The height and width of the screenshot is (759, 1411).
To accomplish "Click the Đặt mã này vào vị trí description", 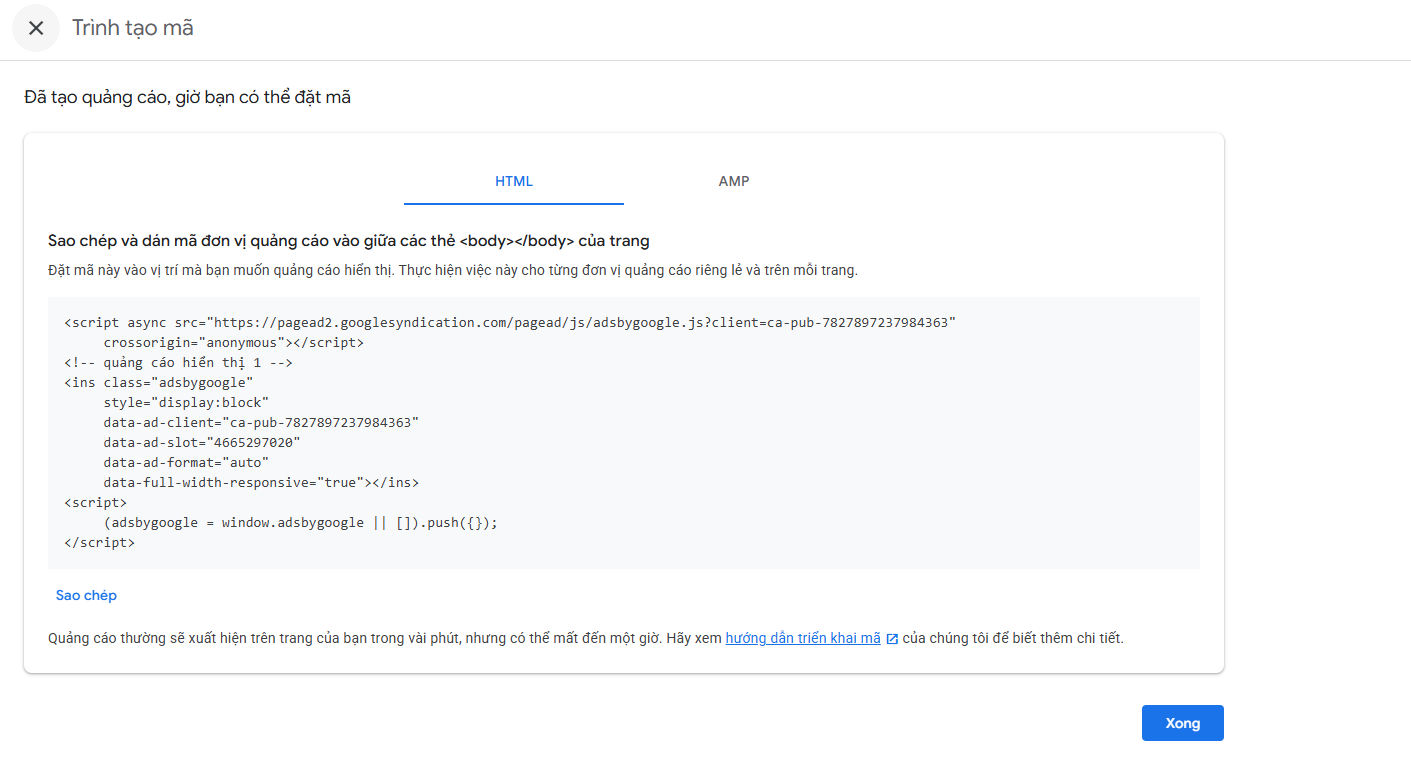I will tap(453, 270).
